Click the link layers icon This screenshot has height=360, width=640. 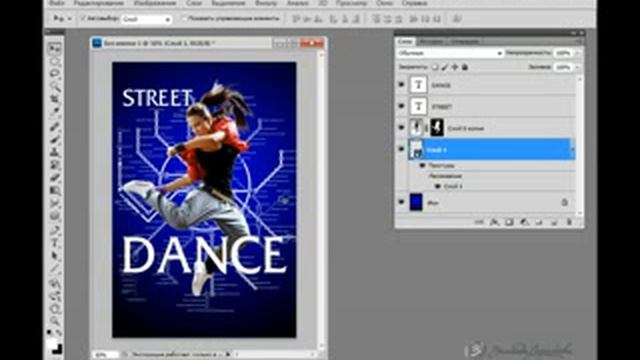point(479,222)
